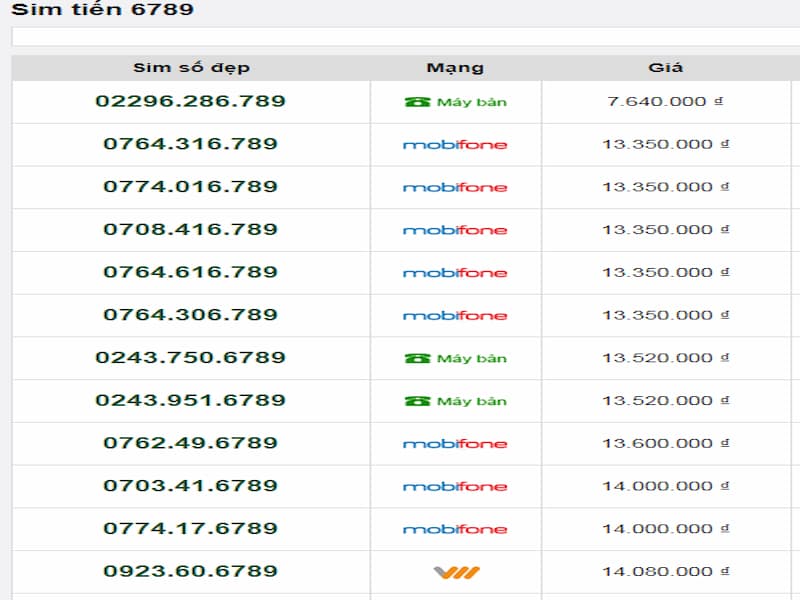Click the empty bar below the heading
Screen dimensions: 800x600
coord(406,37)
